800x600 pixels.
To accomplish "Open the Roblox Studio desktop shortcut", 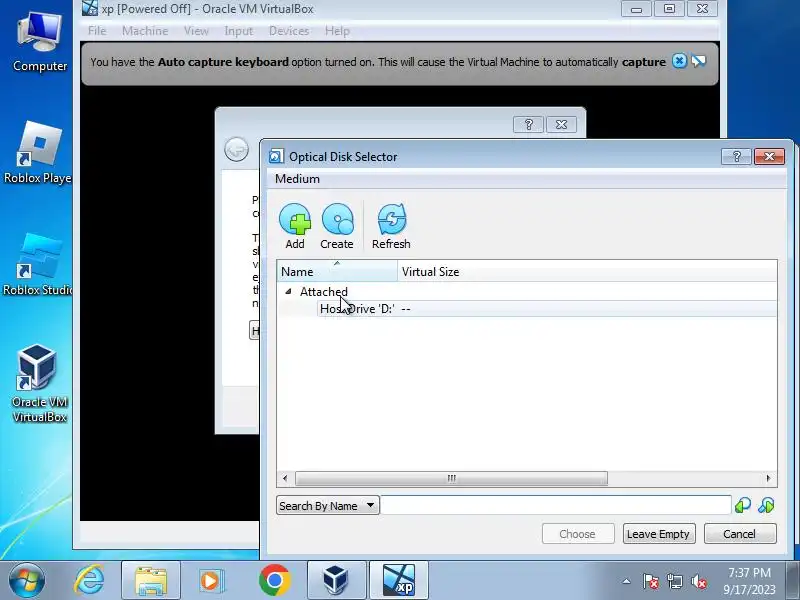I will click(38, 265).
